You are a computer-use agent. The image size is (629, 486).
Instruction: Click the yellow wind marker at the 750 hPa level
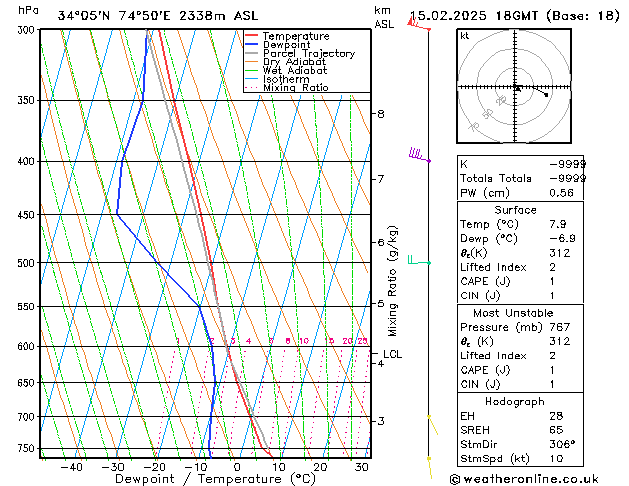(429, 459)
